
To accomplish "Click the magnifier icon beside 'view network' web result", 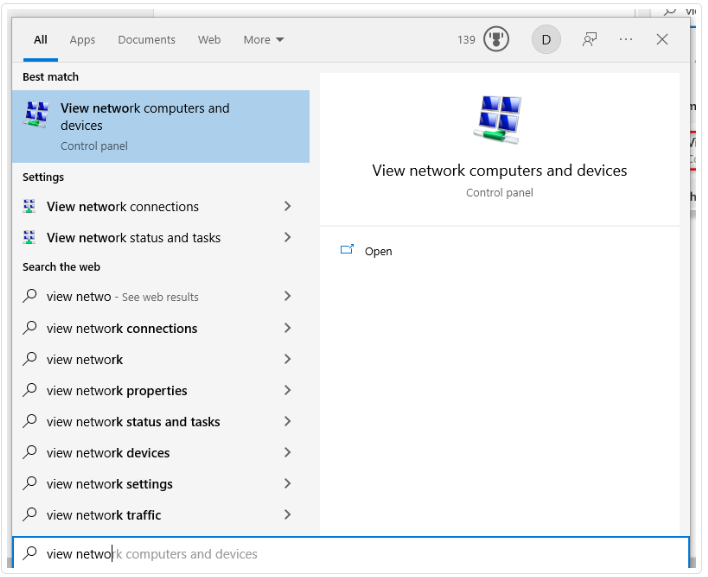I will (30, 359).
